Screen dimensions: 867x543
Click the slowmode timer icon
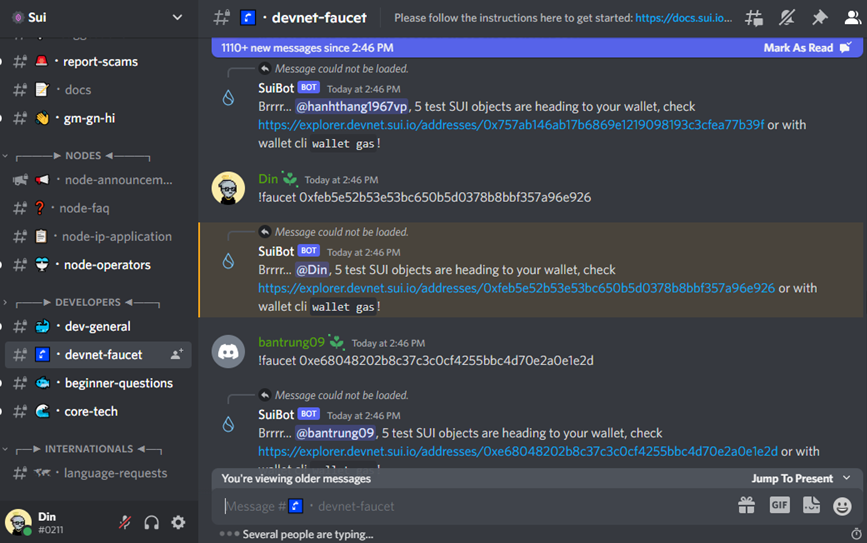(856, 534)
